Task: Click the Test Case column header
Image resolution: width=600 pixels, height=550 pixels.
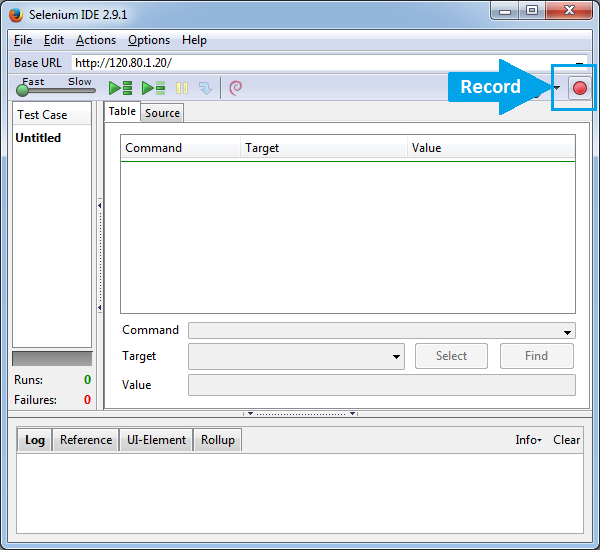Action: pyautogui.click(x=52, y=115)
